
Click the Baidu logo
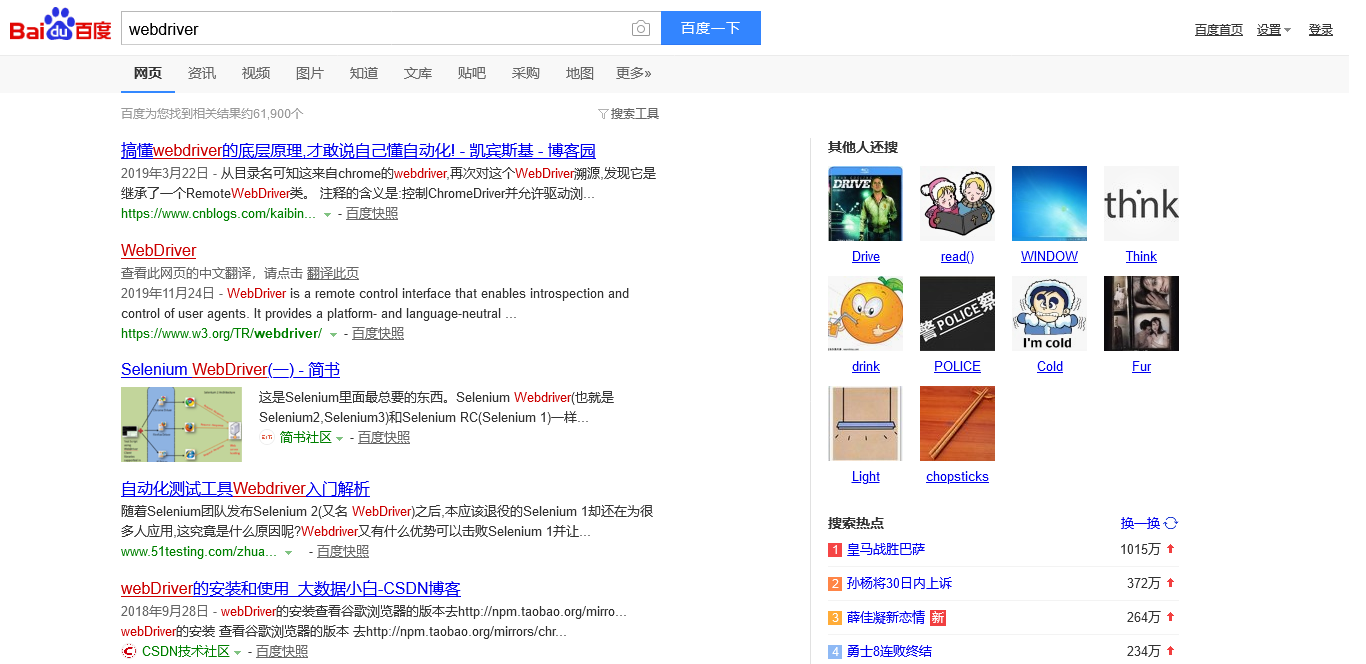61,26
